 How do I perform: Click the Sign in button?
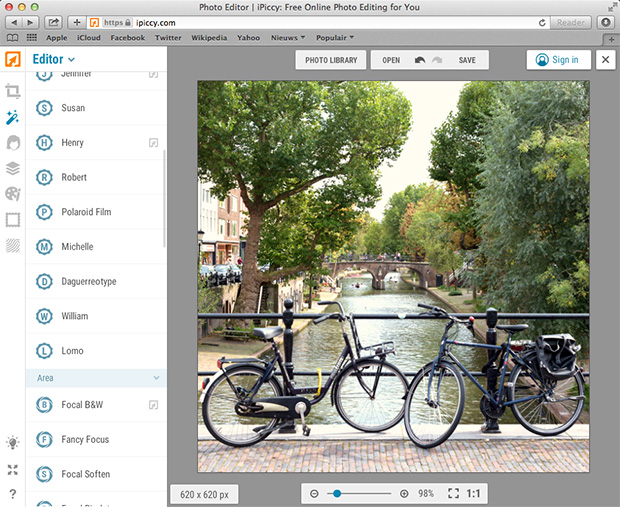pyautogui.click(x=558, y=60)
